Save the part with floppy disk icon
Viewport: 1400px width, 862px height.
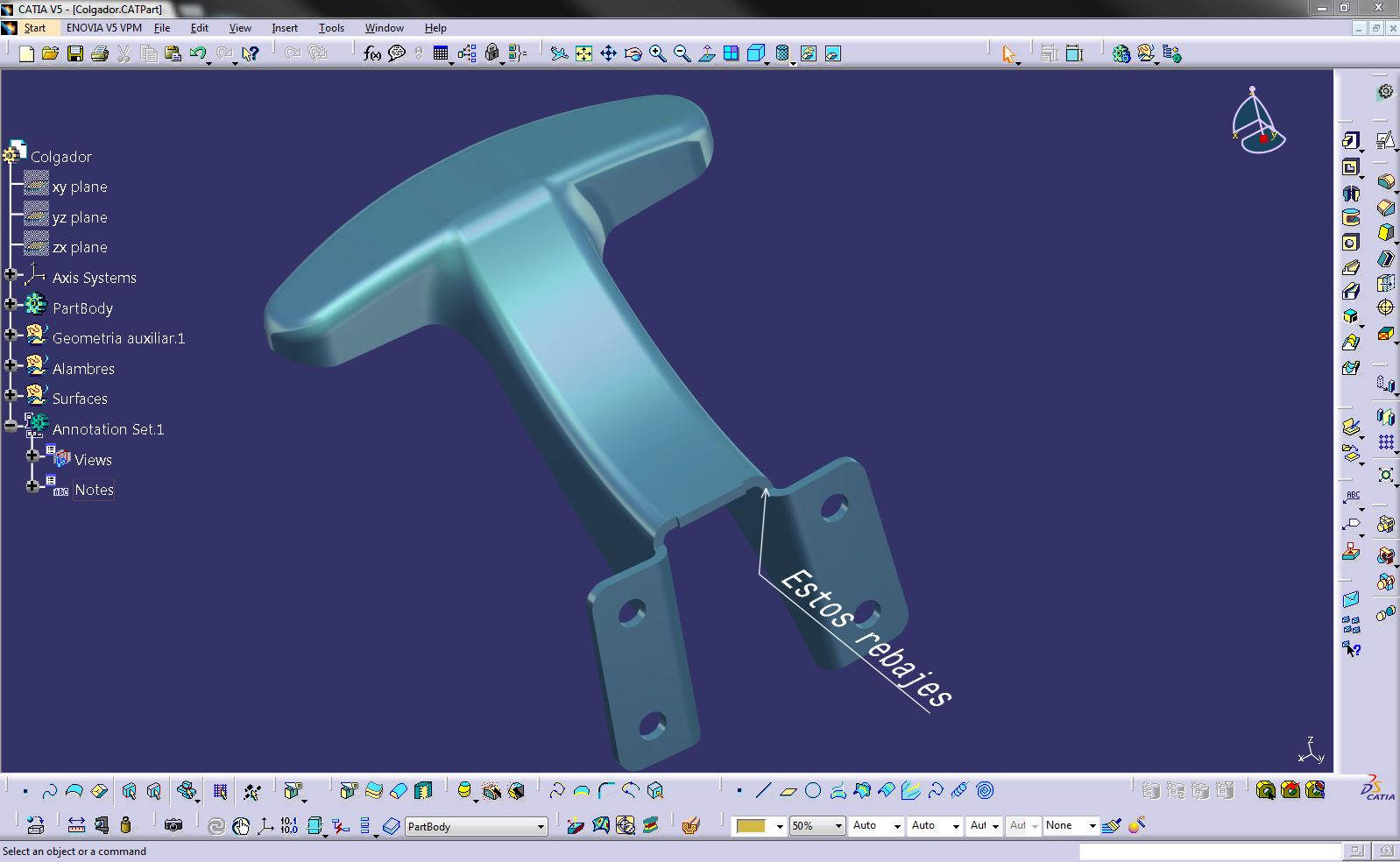tap(75, 54)
